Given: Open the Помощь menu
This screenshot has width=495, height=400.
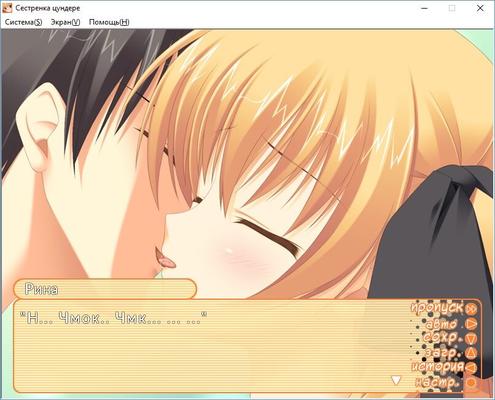Looking at the screenshot, I should point(109,22).
